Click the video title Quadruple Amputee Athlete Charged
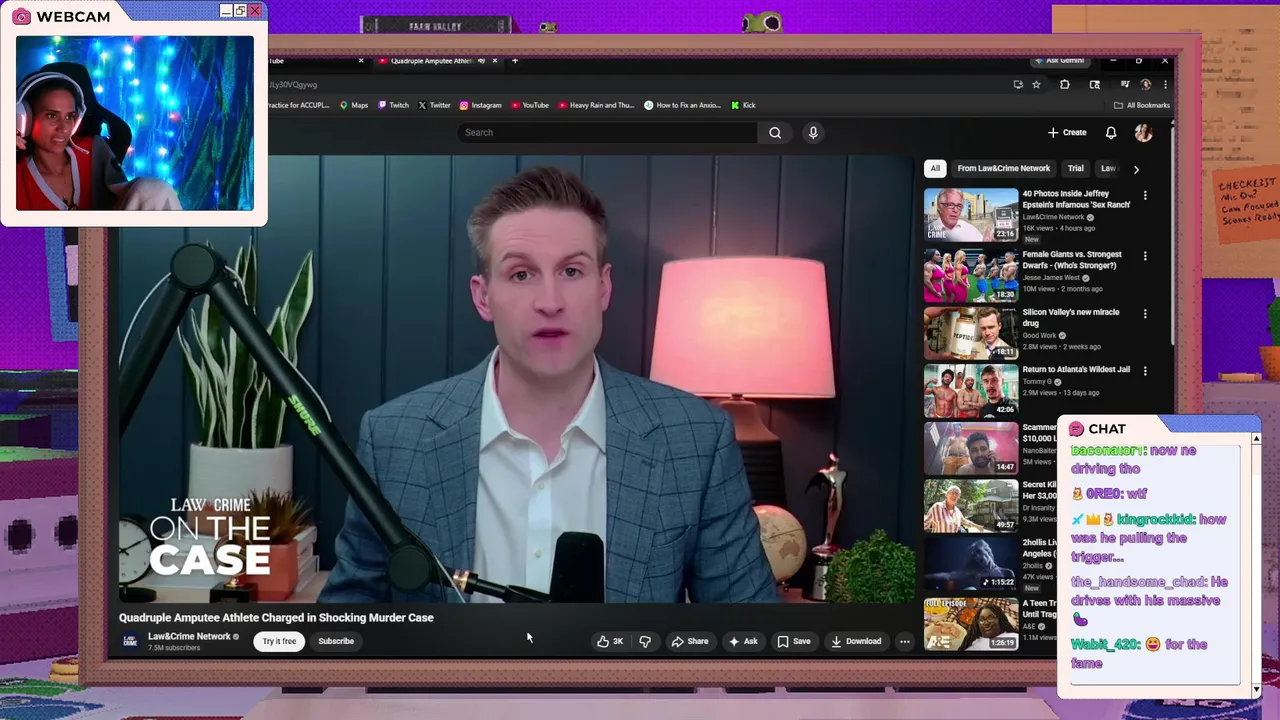The height and width of the screenshot is (720, 1280). pyautogui.click(x=276, y=618)
